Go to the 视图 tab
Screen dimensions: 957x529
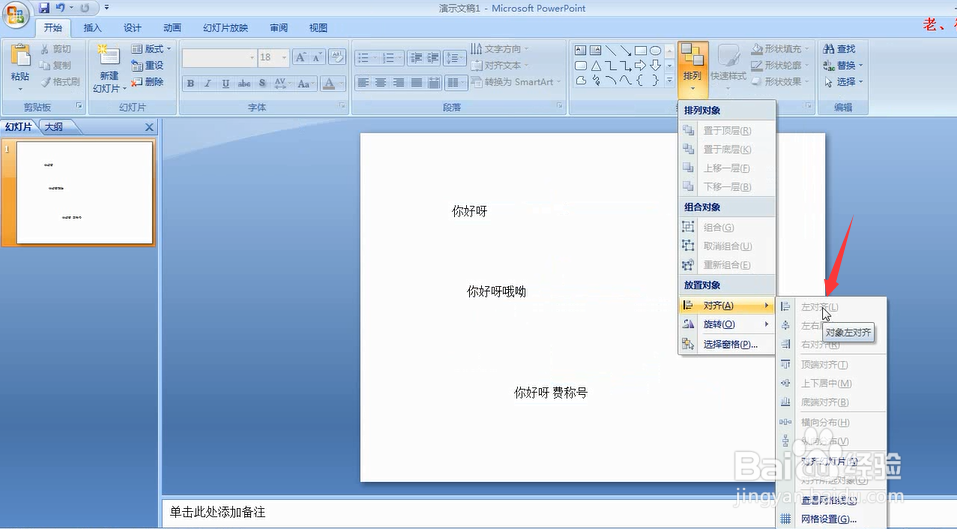coord(318,27)
